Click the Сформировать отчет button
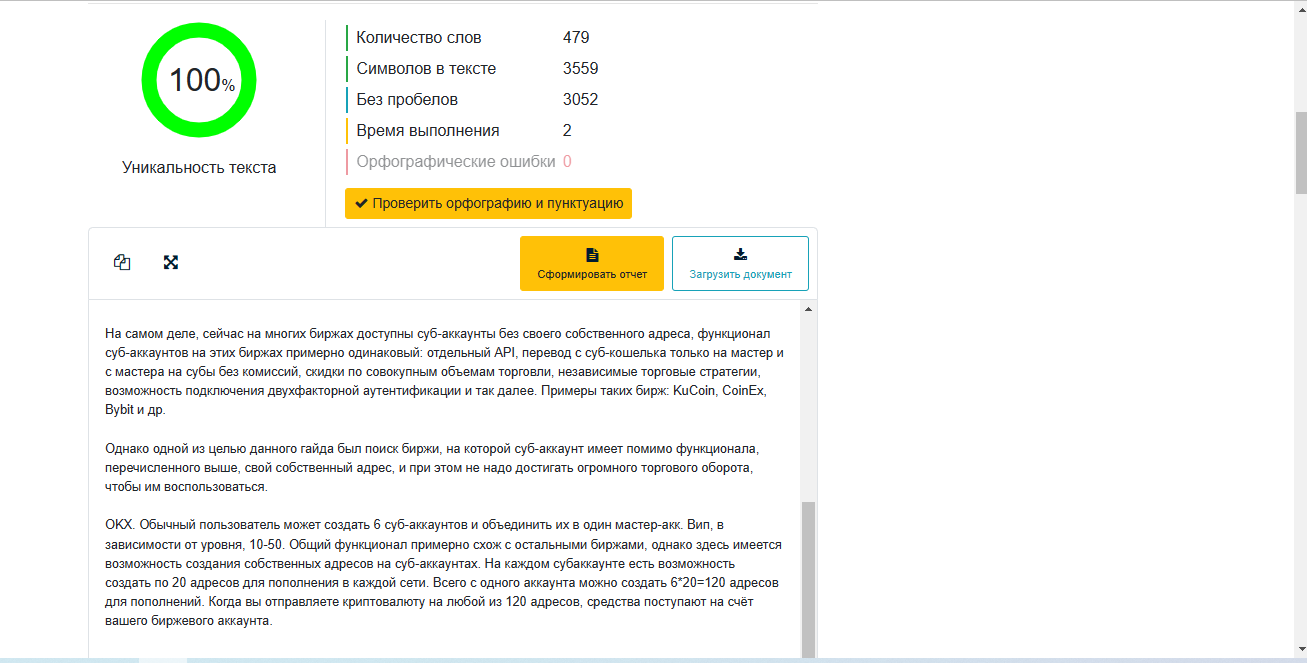1307x663 pixels. click(592, 263)
